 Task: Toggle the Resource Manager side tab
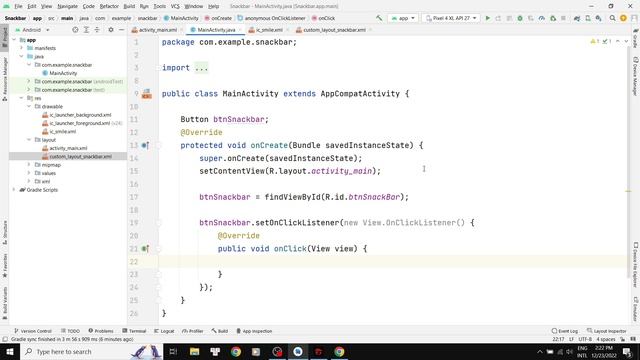(4, 79)
